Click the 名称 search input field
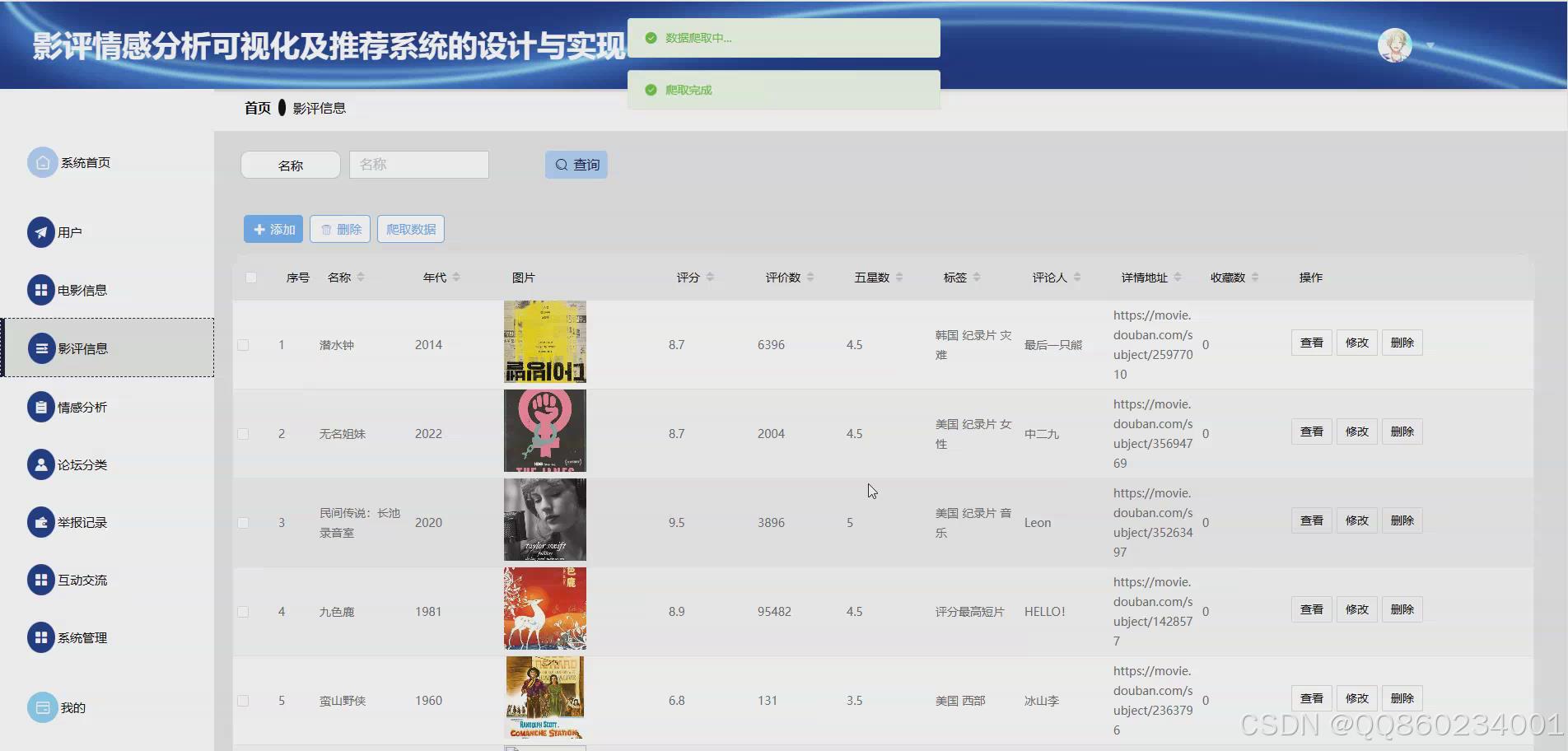 pos(419,165)
